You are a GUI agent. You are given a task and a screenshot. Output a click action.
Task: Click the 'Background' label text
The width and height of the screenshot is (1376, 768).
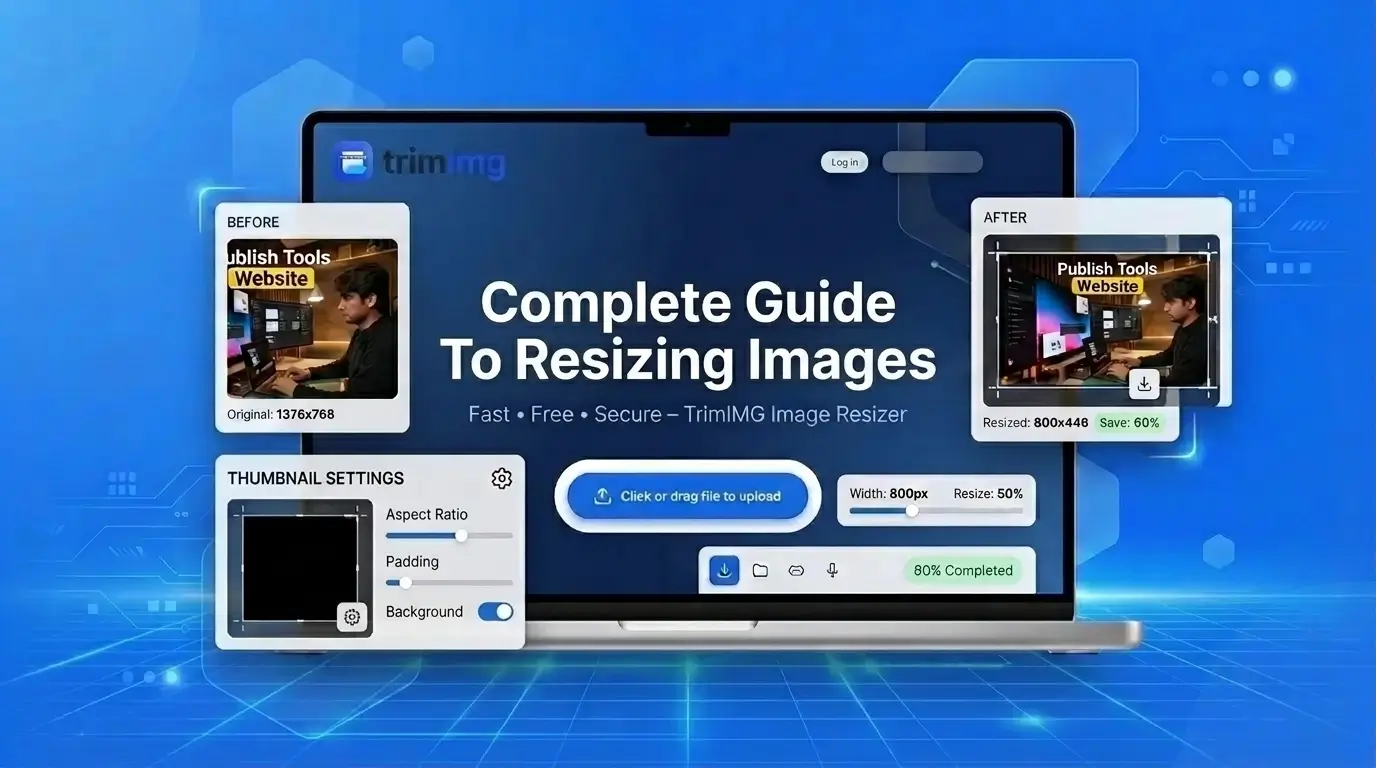tap(424, 612)
